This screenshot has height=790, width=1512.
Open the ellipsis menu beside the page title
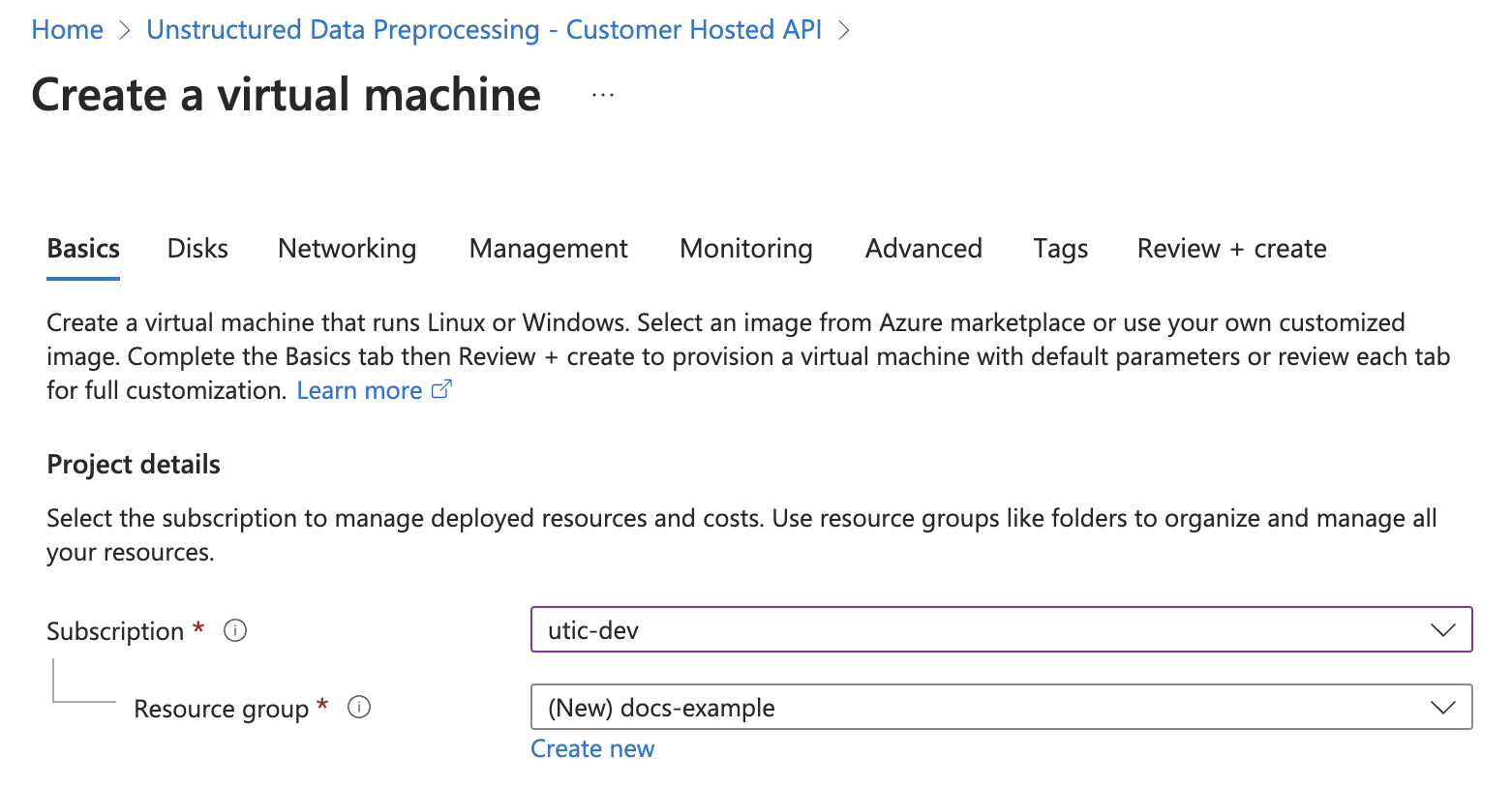tap(603, 96)
